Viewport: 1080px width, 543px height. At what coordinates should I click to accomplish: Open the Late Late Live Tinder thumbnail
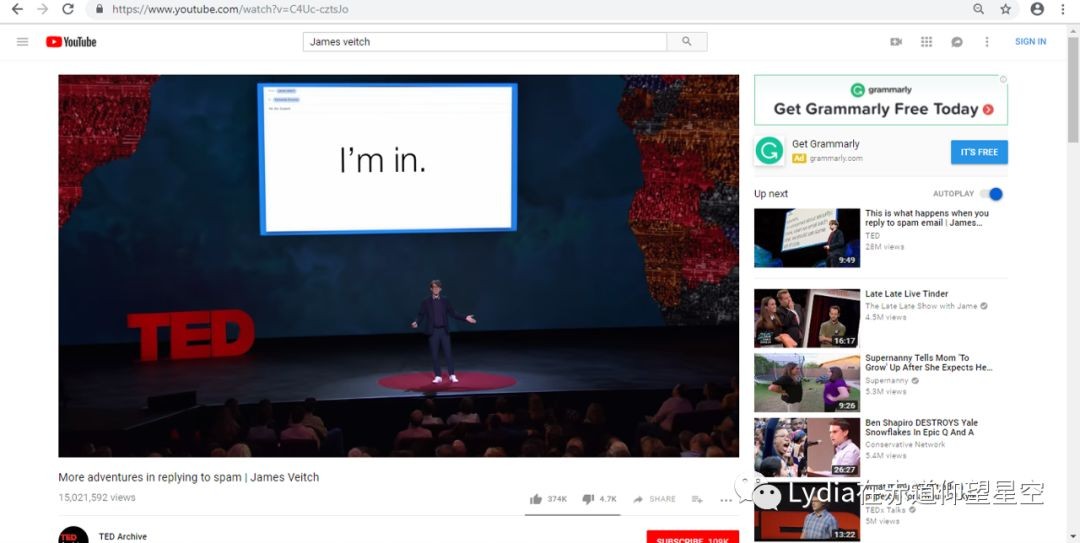[x=806, y=318]
